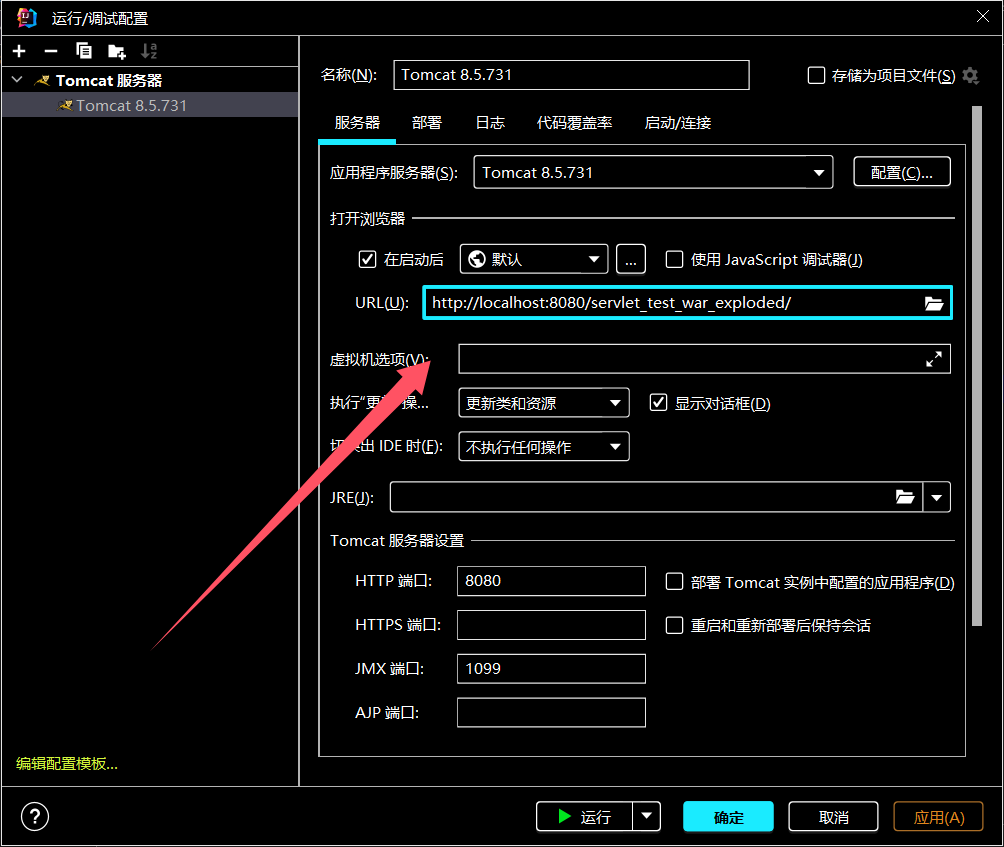Image resolution: width=1004 pixels, height=847 pixels.
Task: Toggle the after launch checkbox
Action: [x=367, y=259]
